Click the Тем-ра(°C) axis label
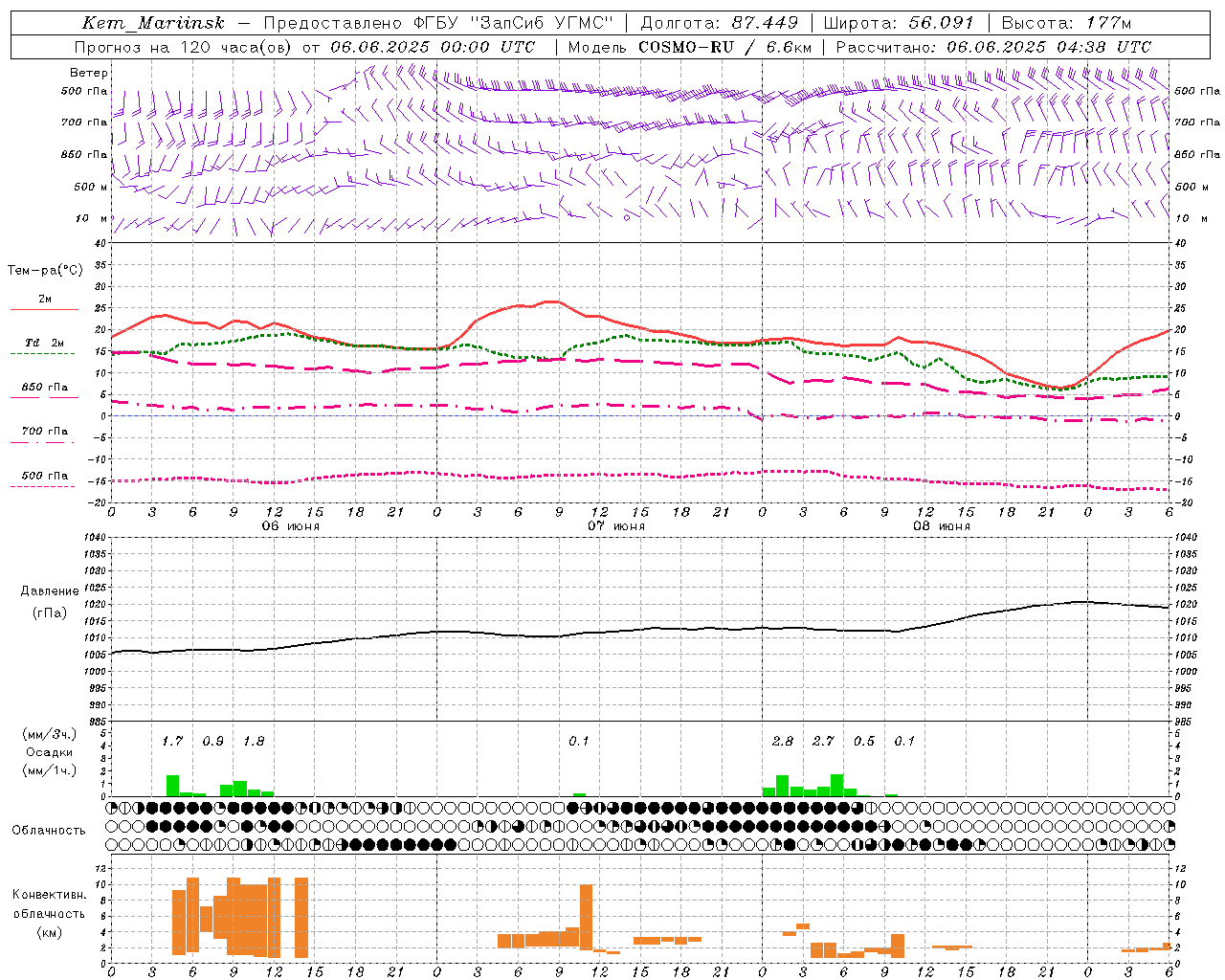Viewport: 1225px width, 980px height. [x=45, y=271]
